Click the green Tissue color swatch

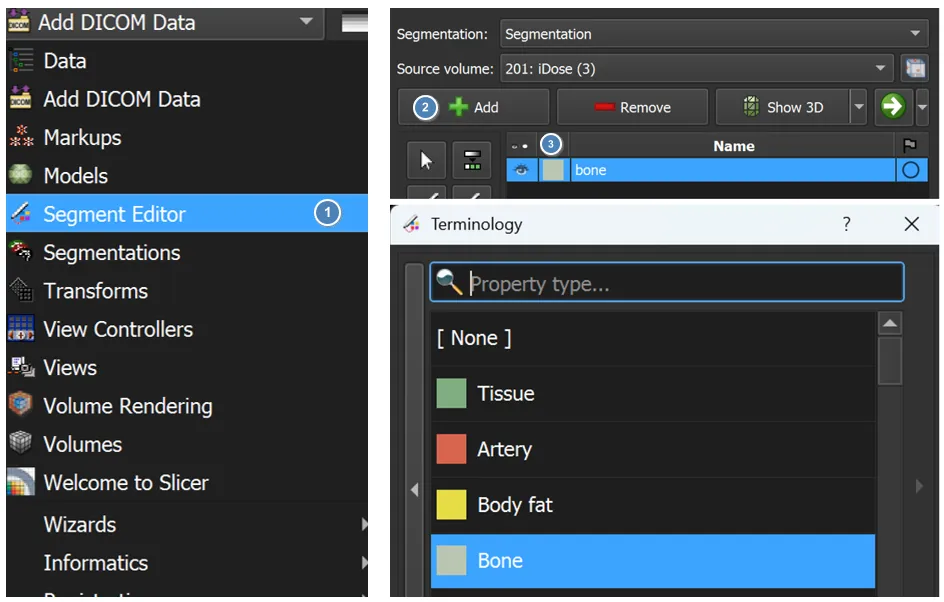coord(451,394)
